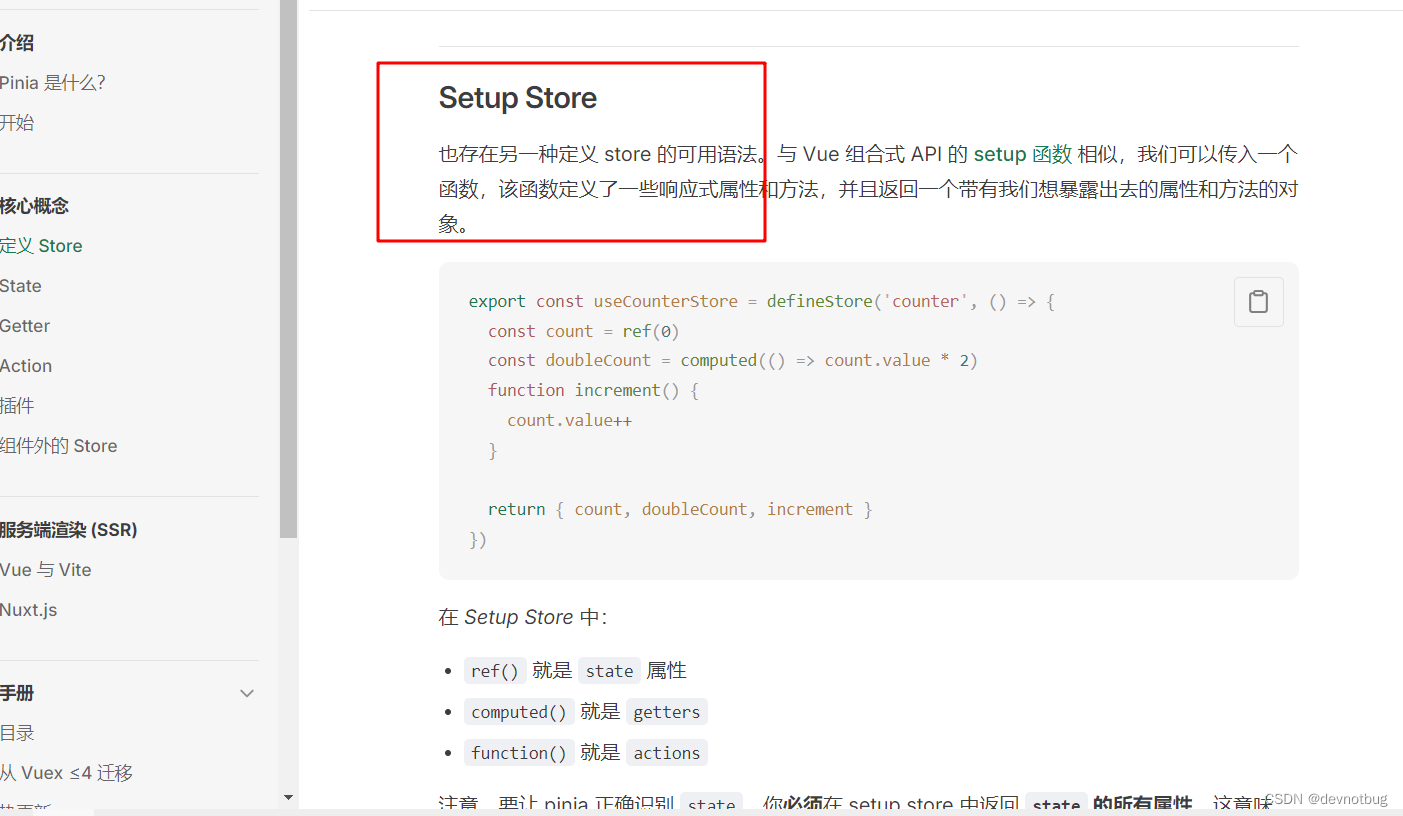This screenshot has width=1403, height=816.
Task: Copy the code block with clipboard icon
Action: [x=1258, y=302]
